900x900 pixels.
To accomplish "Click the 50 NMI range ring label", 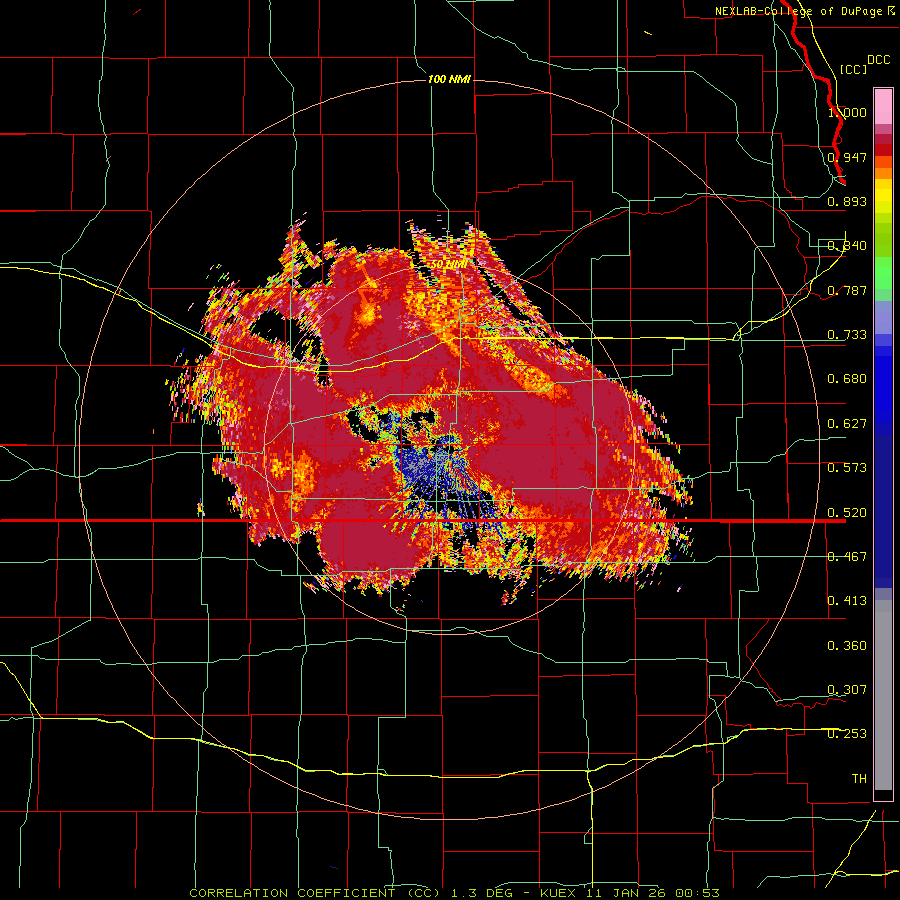I will [449, 265].
